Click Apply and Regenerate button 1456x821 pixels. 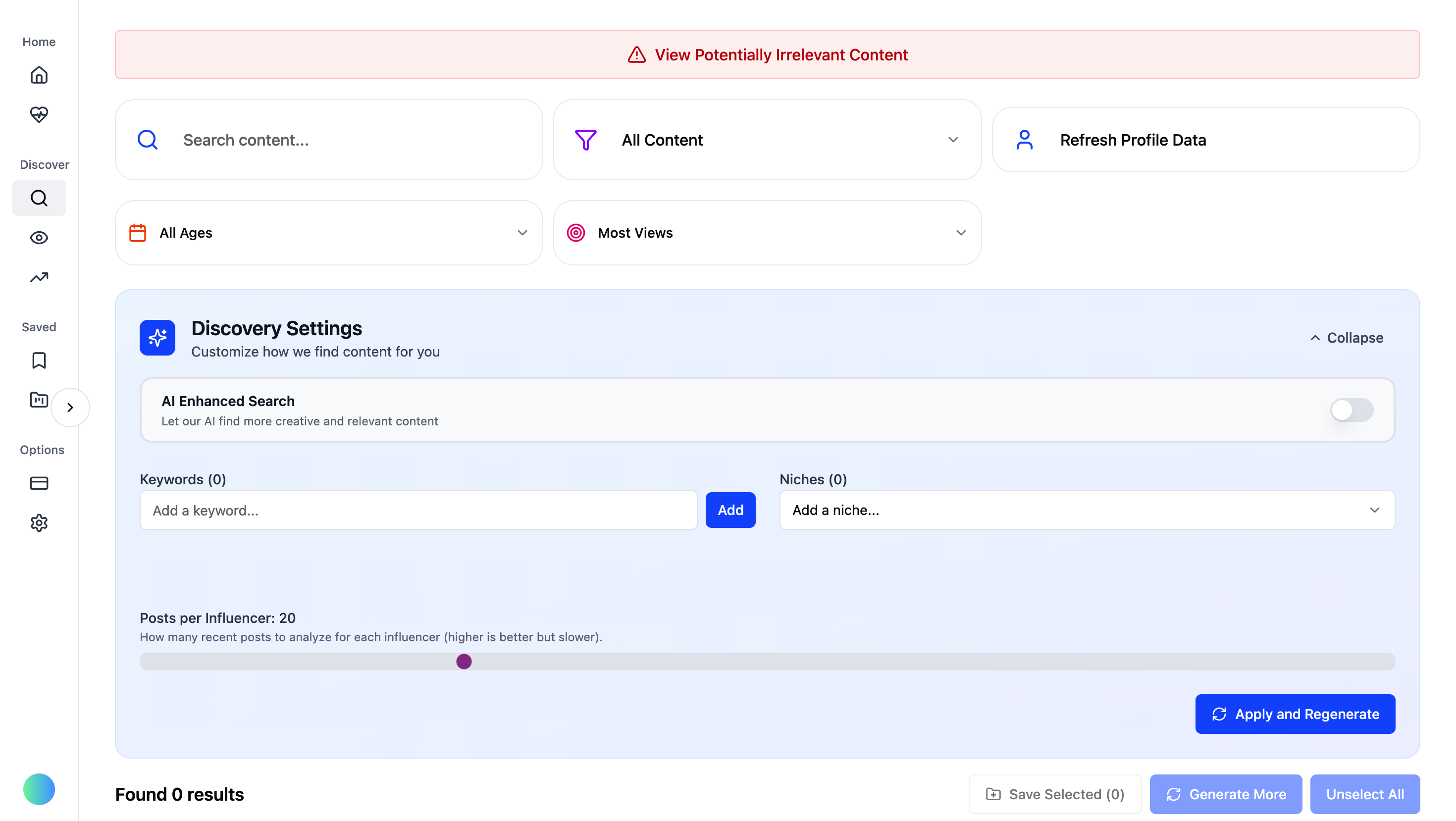coord(1295,714)
